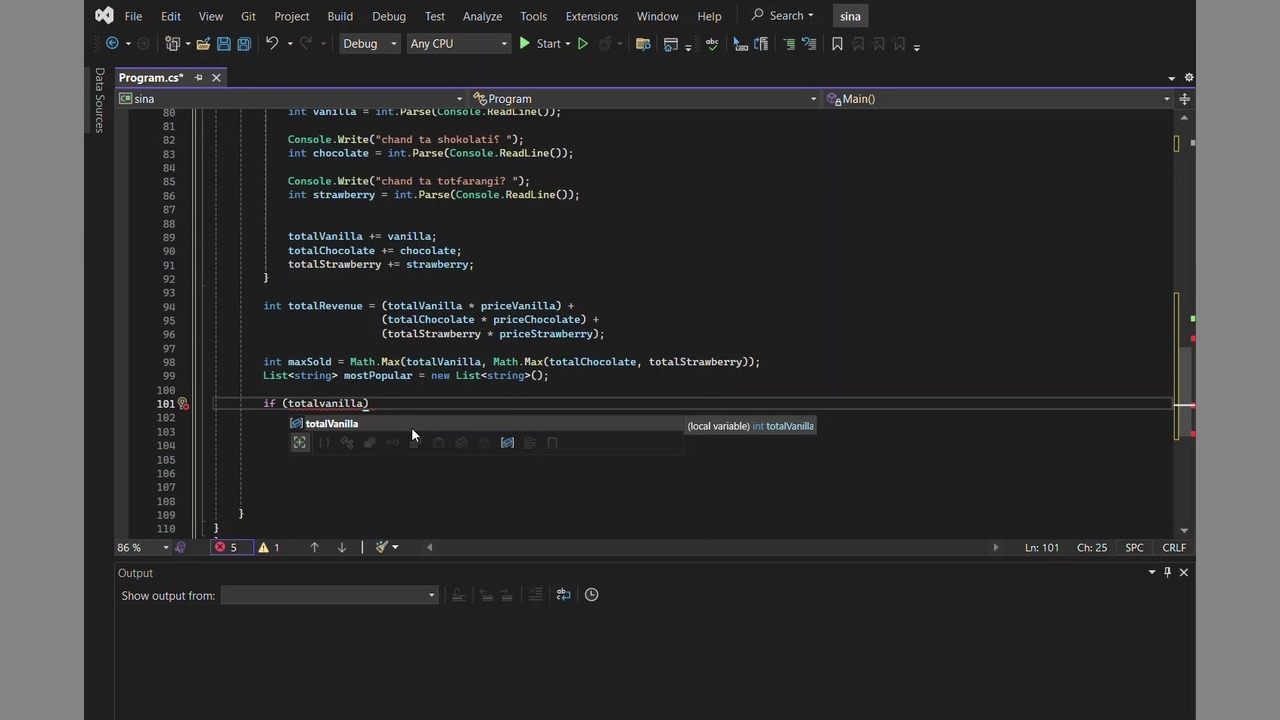
Task: Click the Navigate Backward arrow icon
Action: [x=112, y=44]
